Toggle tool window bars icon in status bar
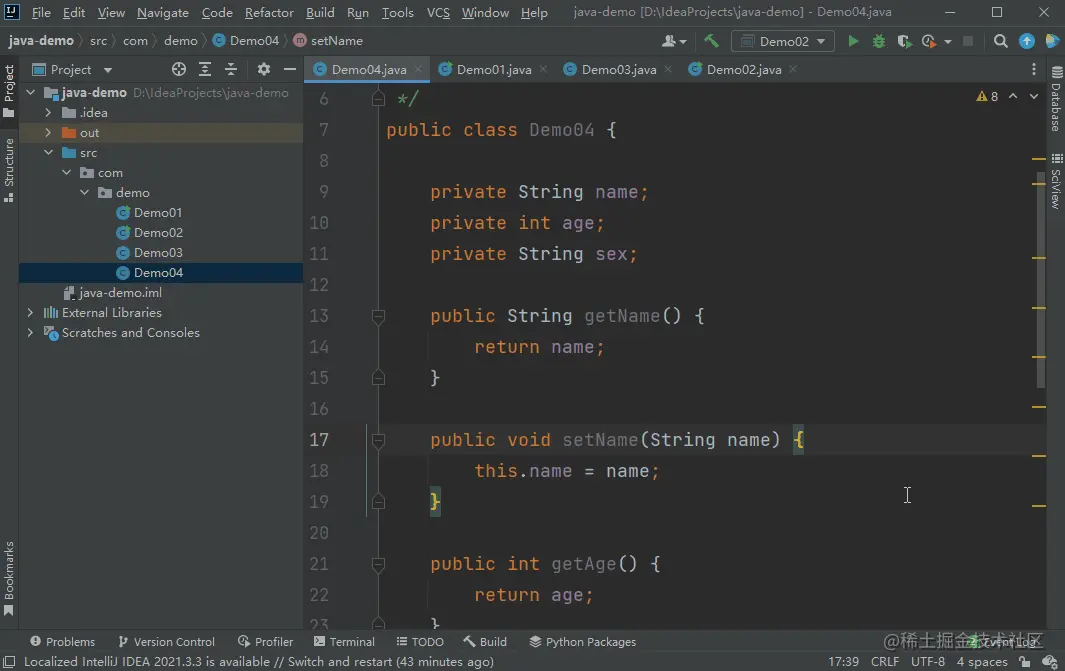Viewport: 1065px width, 671px height. point(9,661)
